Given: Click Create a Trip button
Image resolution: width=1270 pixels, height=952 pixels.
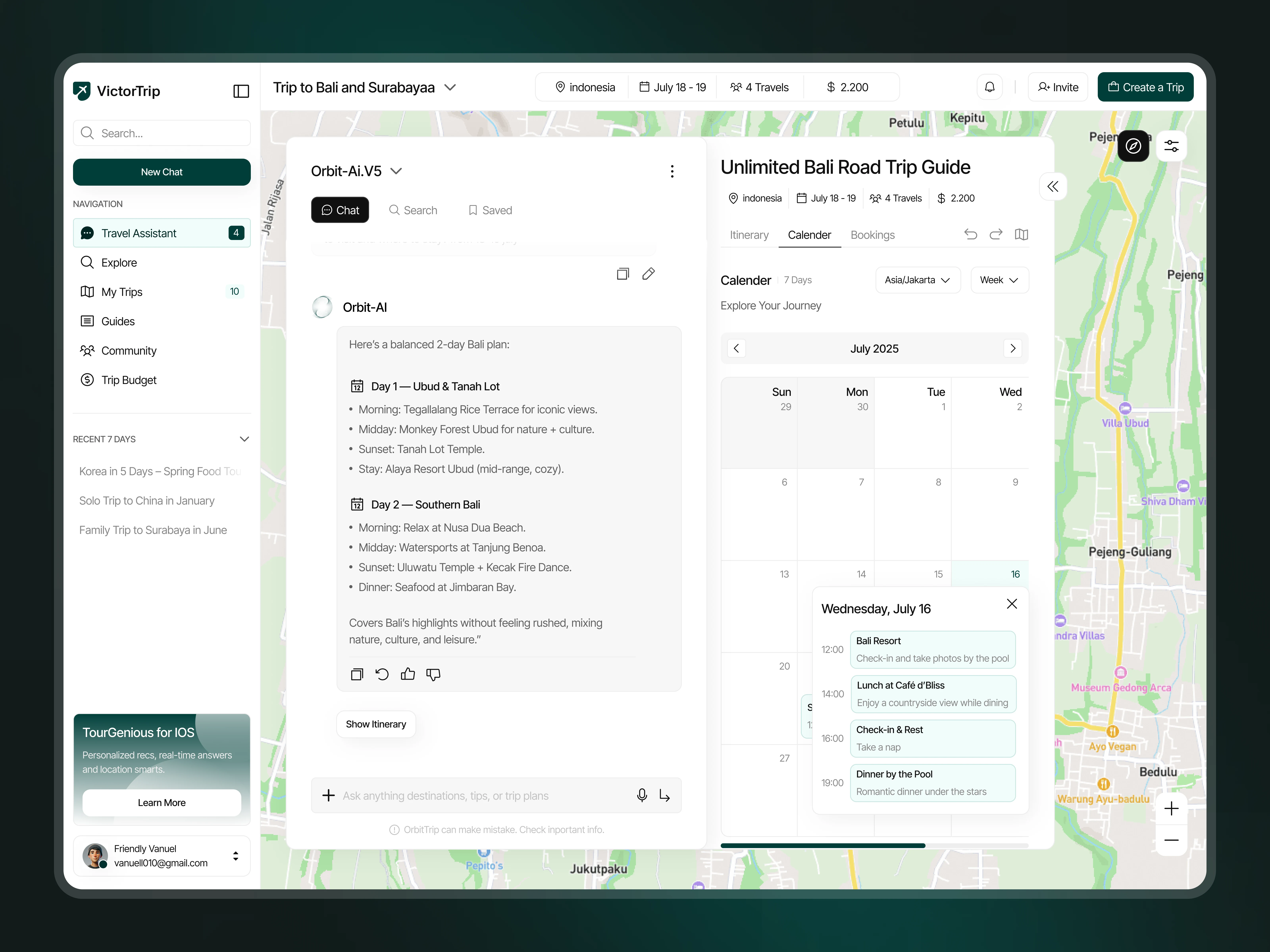Looking at the screenshot, I should [1145, 87].
